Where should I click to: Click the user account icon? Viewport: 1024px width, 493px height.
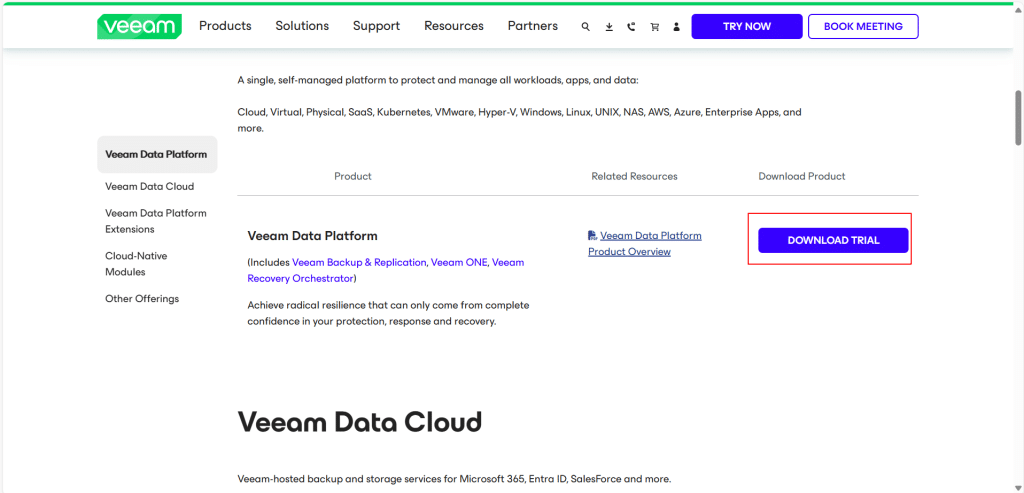pyautogui.click(x=677, y=27)
